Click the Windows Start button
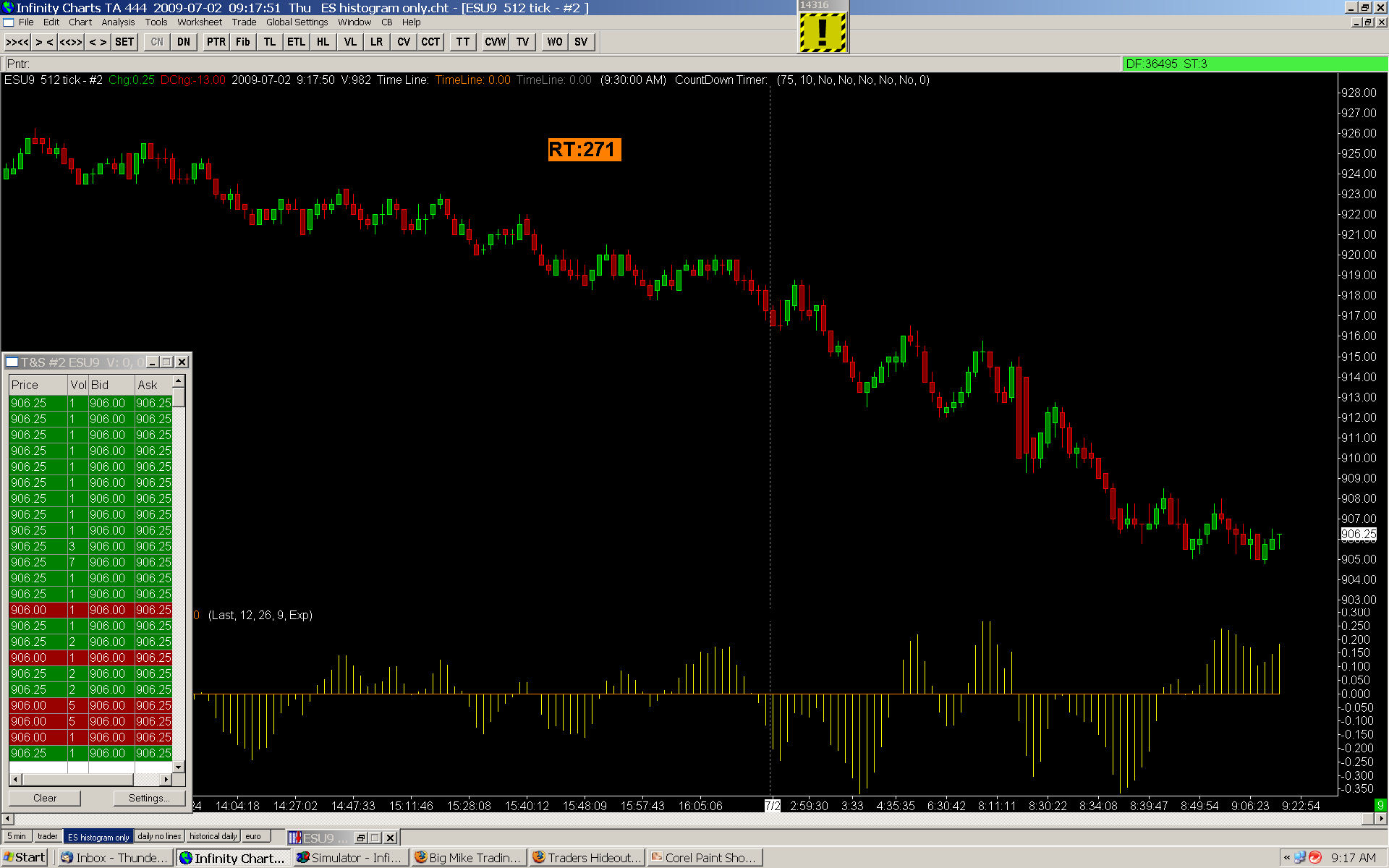1389x868 pixels. click(25, 858)
